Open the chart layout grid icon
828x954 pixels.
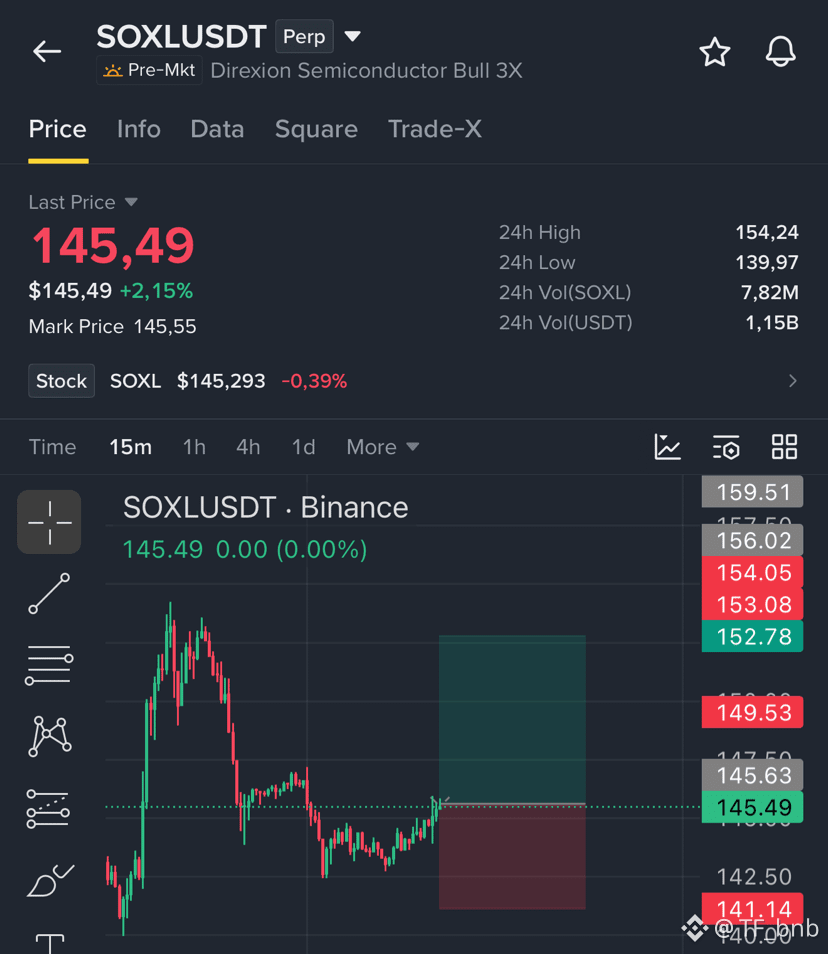pyautogui.click(x=784, y=447)
